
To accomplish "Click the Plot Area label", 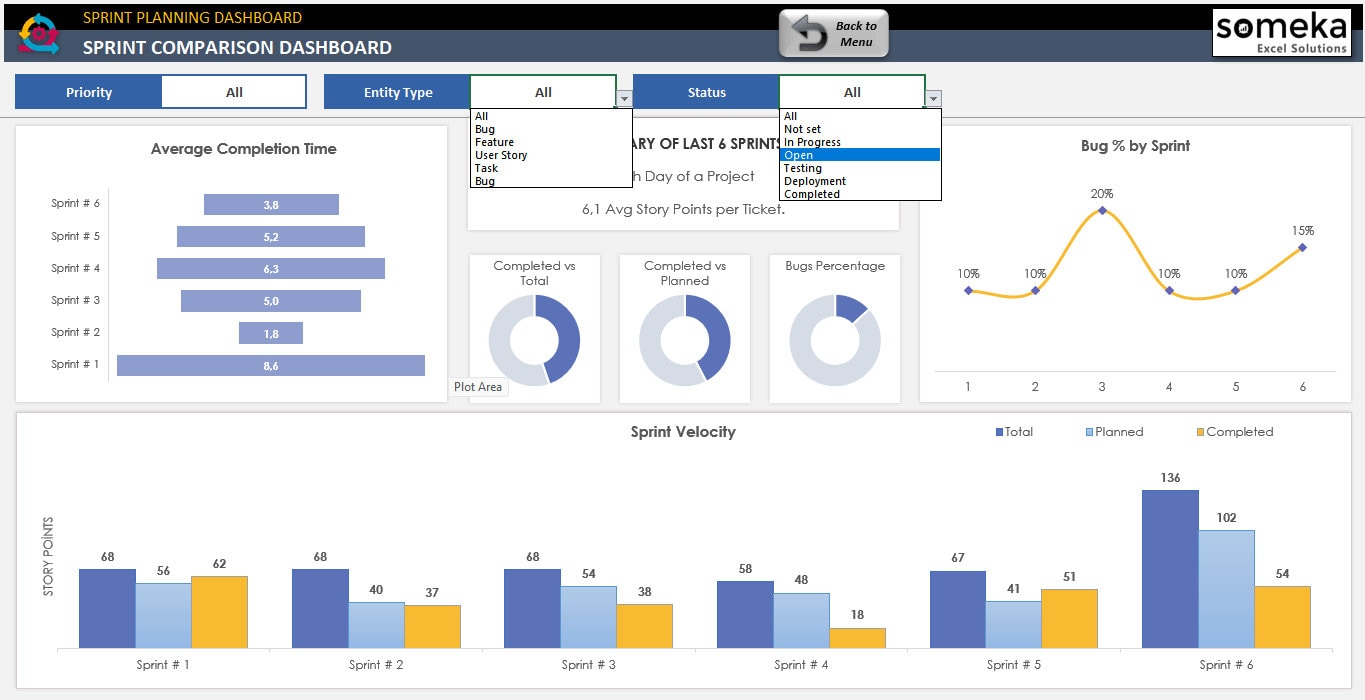I will pyautogui.click(x=478, y=386).
